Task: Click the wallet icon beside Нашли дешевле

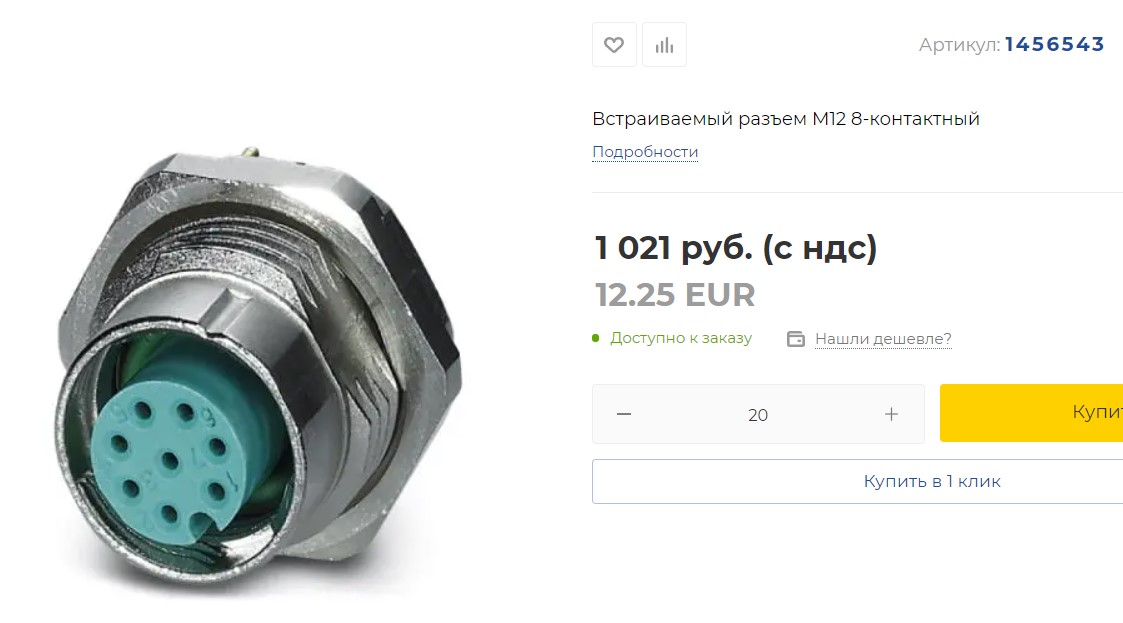Action: click(x=796, y=339)
